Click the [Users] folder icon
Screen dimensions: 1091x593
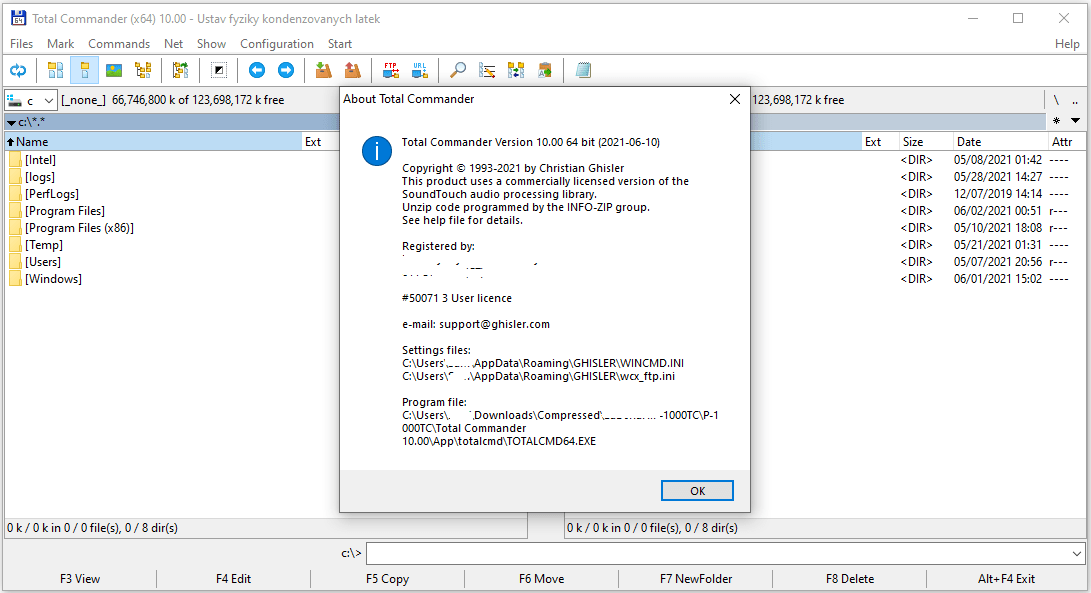15,262
